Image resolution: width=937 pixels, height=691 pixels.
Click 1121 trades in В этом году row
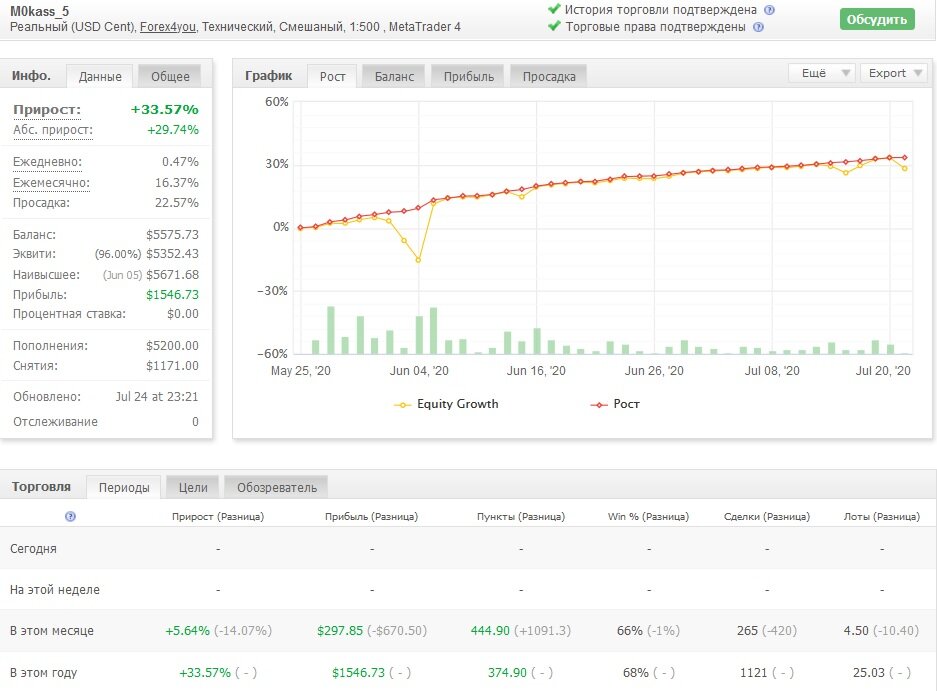point(754,672)
